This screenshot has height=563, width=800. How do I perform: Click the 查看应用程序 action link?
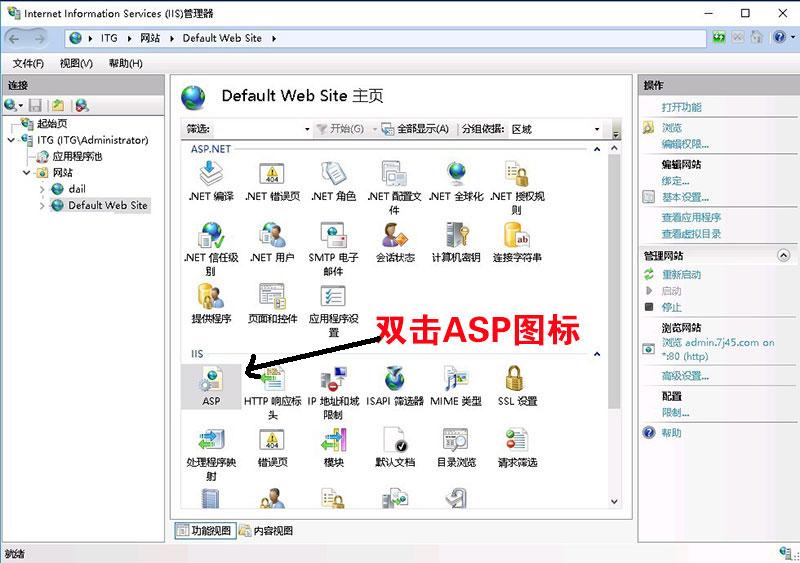pos(691,218)
